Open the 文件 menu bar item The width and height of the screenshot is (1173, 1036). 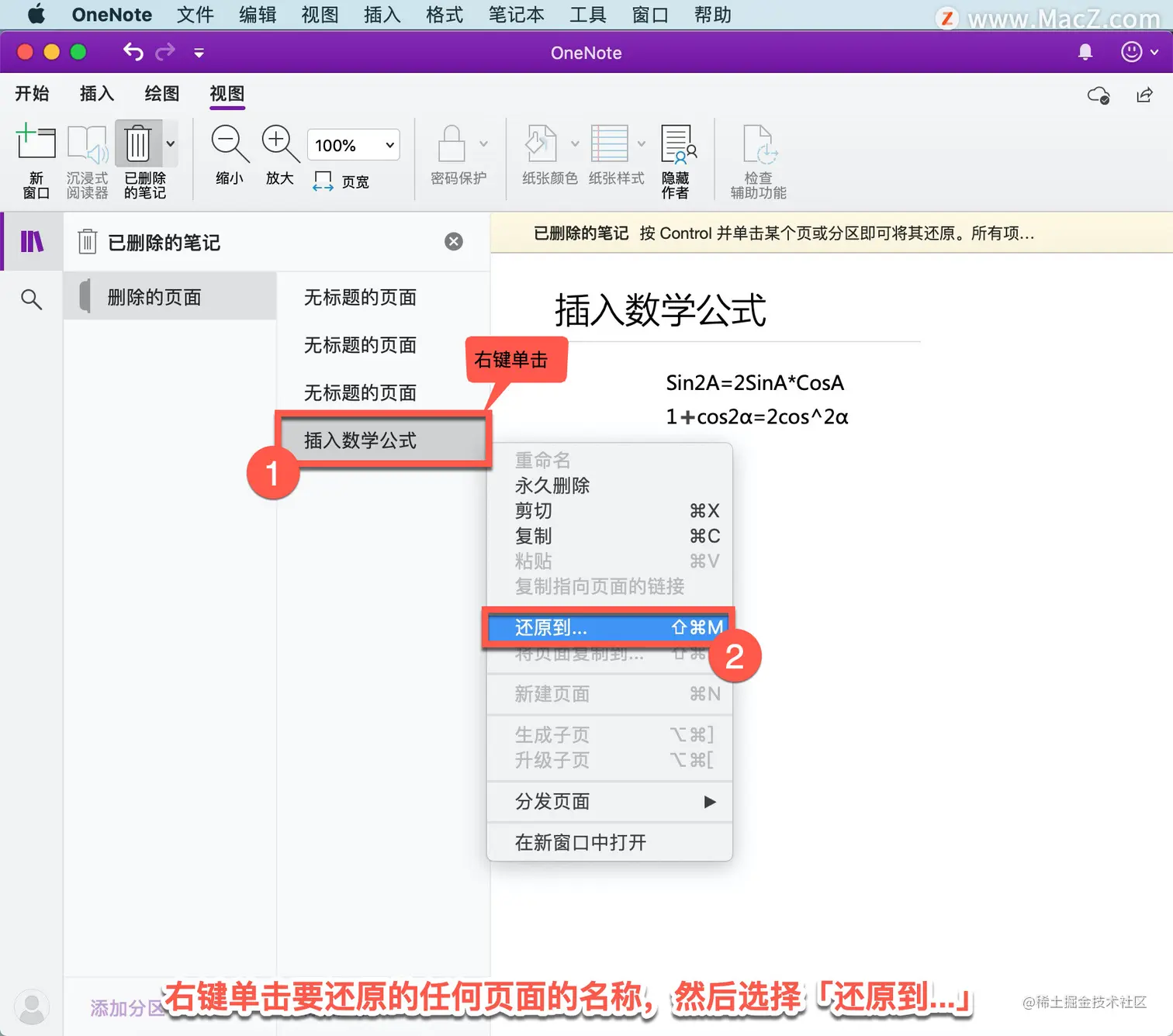point(195,15)
